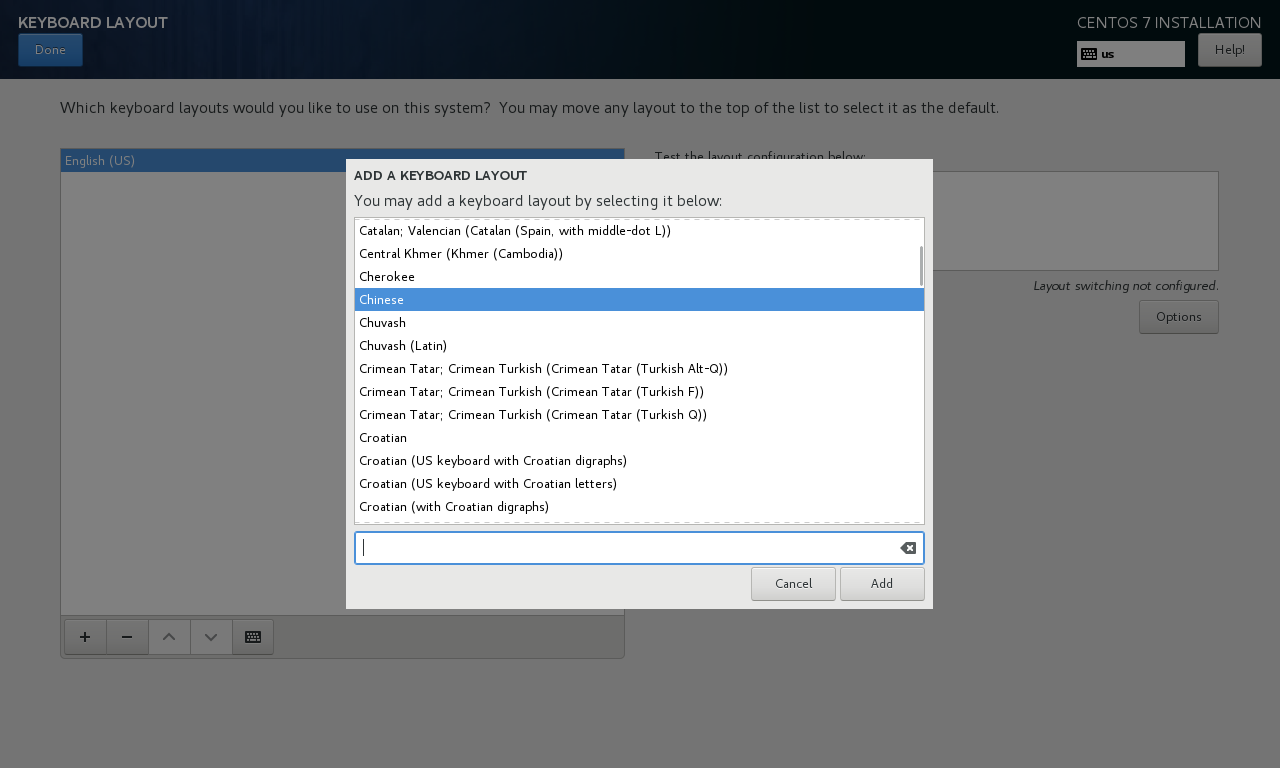This screenshot has width=1280, height=768.
Task: Preview layout with the keyboard icon button
Action: click(253, 637)
